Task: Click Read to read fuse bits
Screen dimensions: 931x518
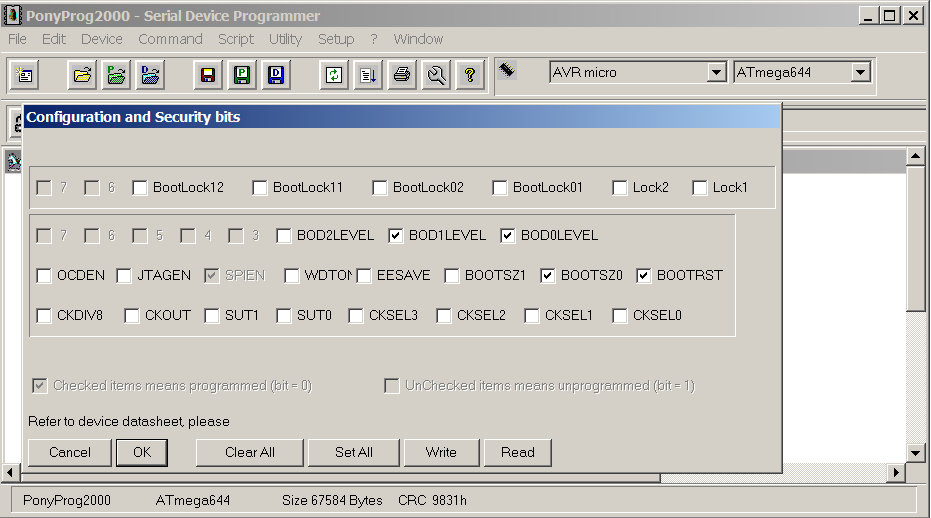Action: click(518, 453)
